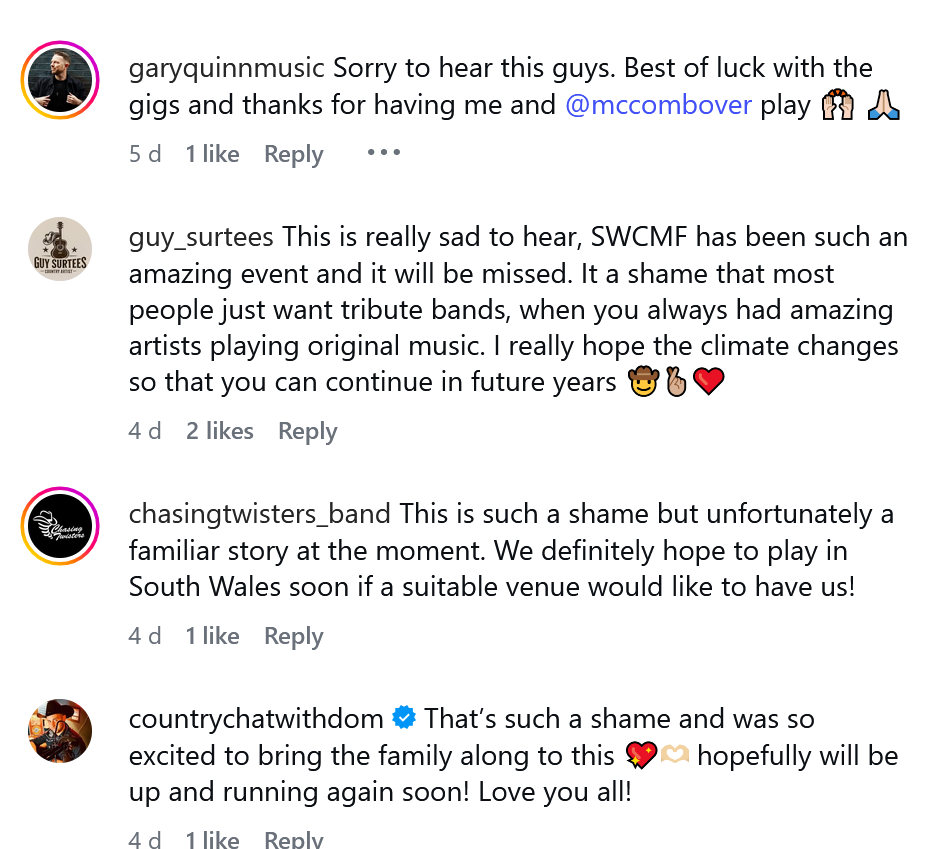Visit the guy_surtees username link
The image size is (939, 849).
[x=201, y=237]
